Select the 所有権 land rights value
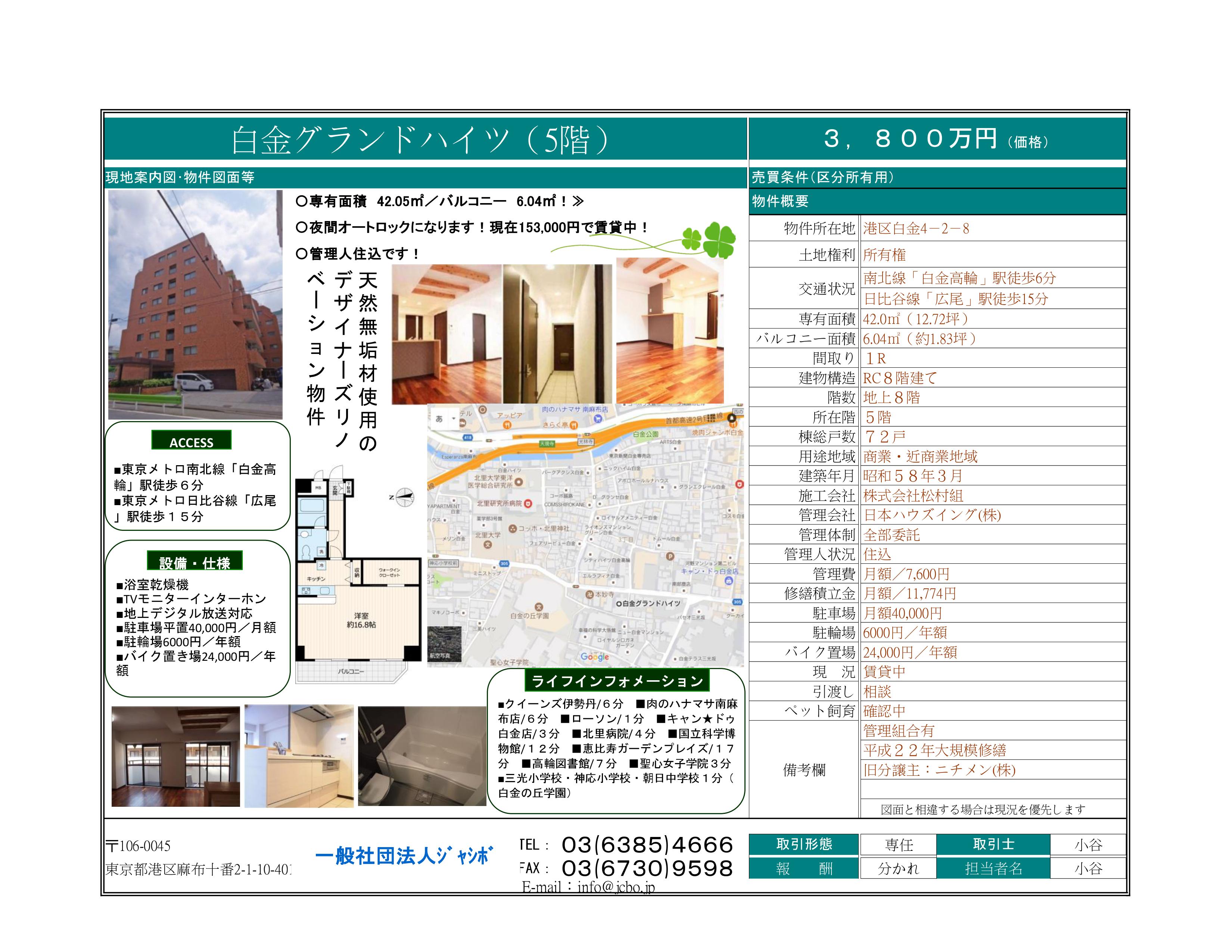Screen dimensions: 1232x952 click(x=884, y=255)
